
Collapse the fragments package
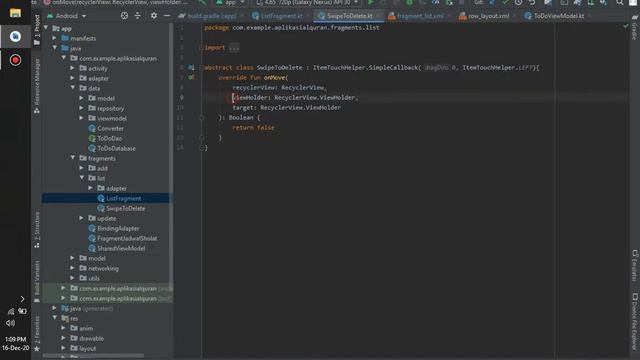pyautogui.click(x=73, y=158)
